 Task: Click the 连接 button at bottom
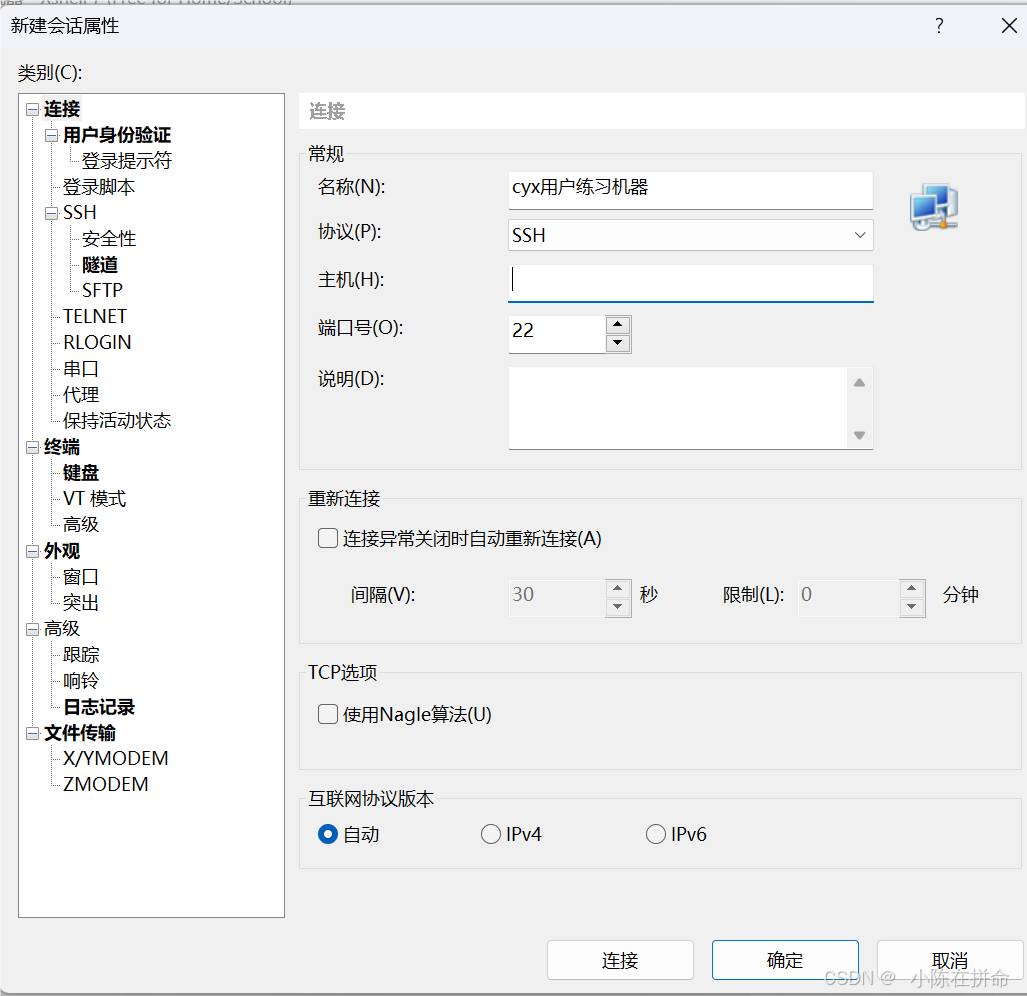[x=620, y=960]
